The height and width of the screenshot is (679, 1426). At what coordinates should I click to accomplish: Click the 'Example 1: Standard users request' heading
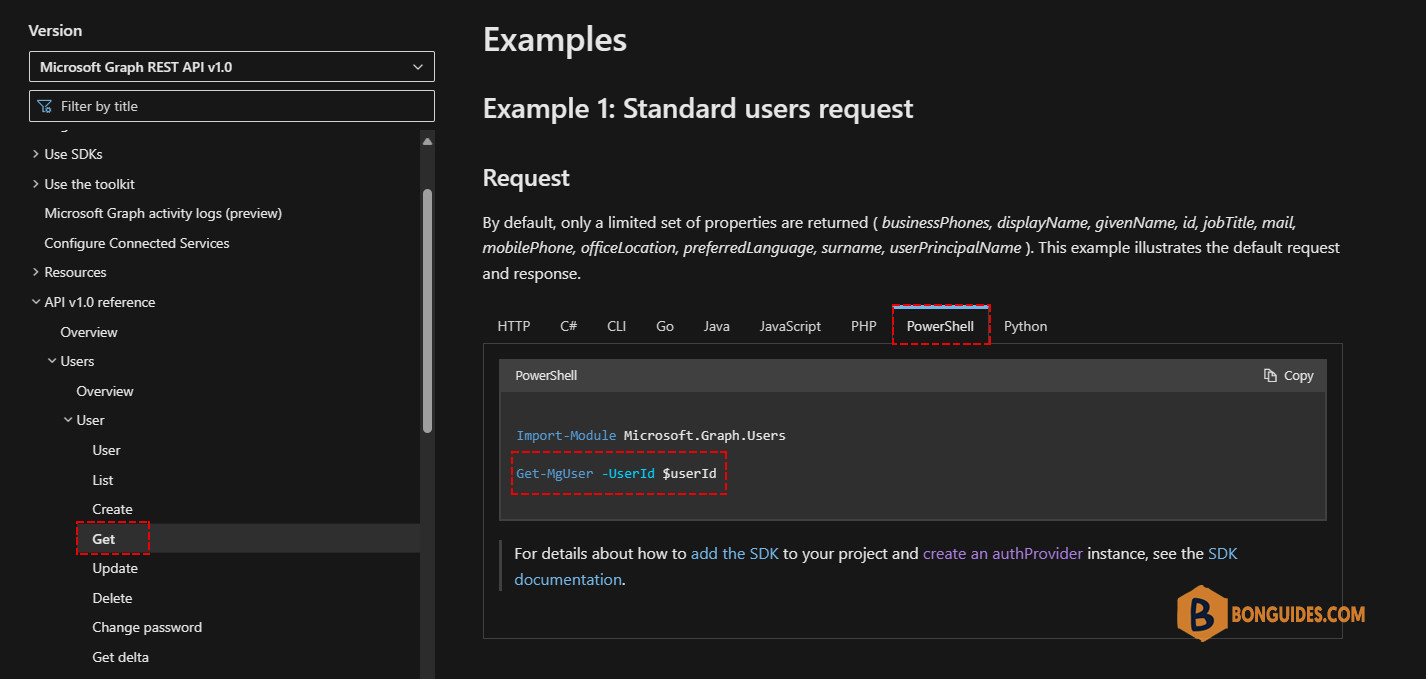coord(698,108)
